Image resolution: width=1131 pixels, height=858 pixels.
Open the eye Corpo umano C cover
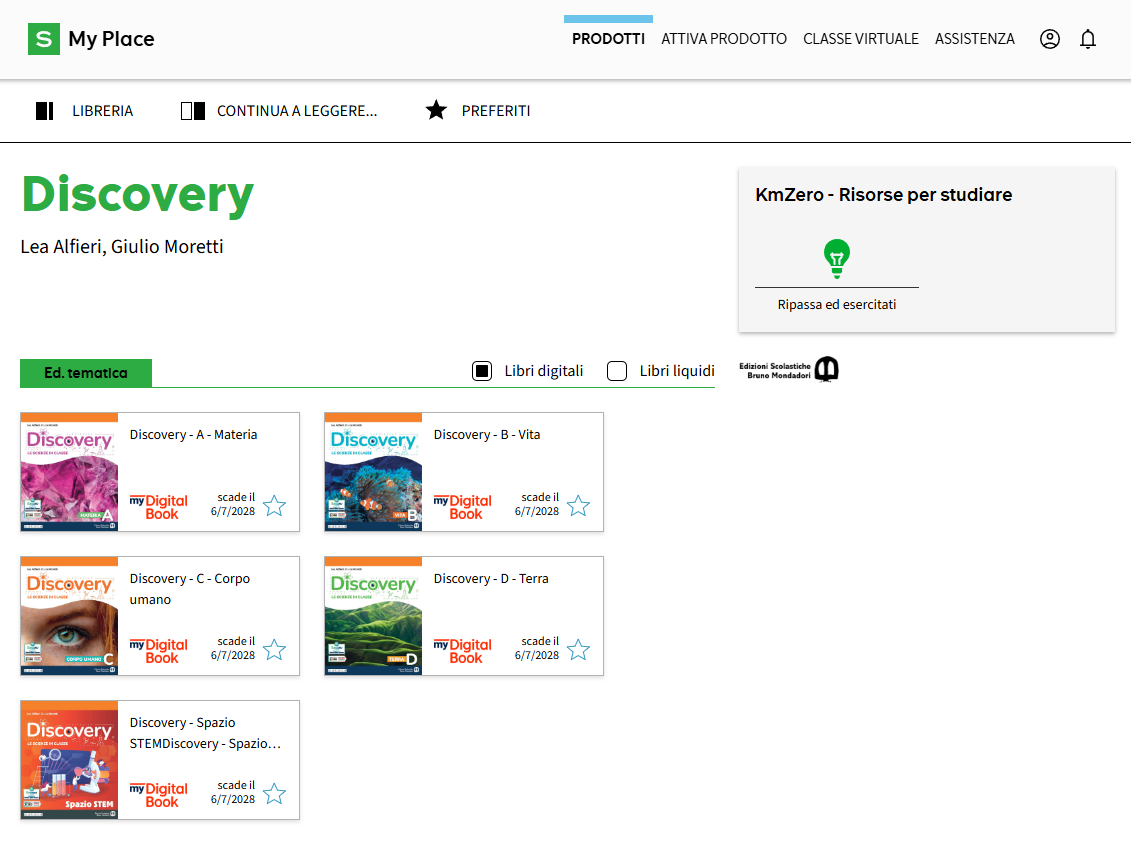69,616
